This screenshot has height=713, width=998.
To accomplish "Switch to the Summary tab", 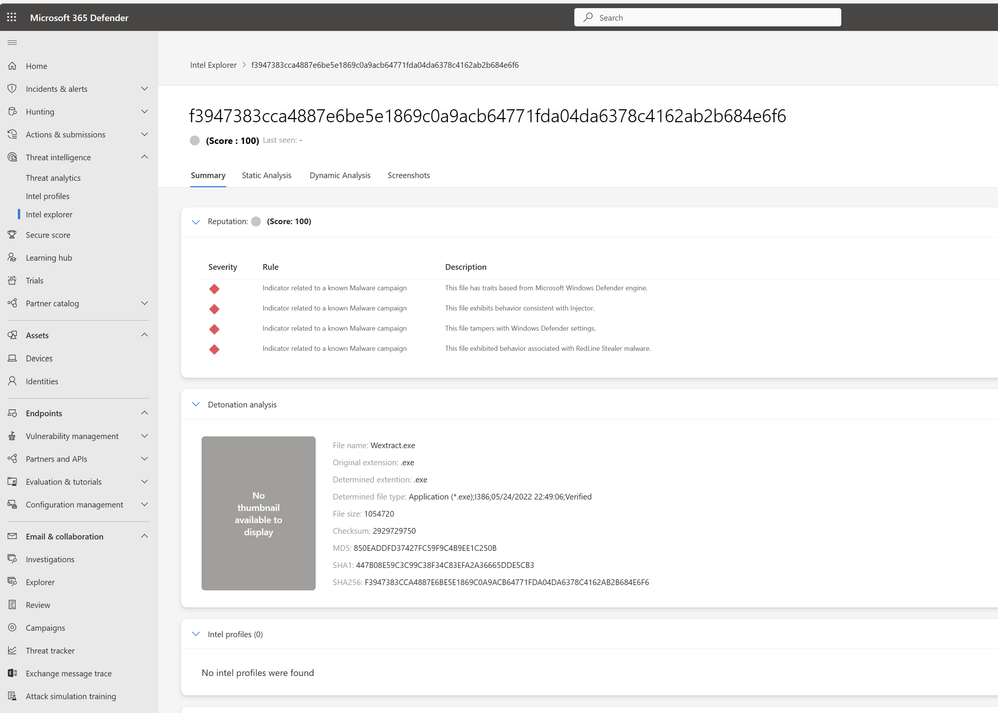I will tap(208, 176).
